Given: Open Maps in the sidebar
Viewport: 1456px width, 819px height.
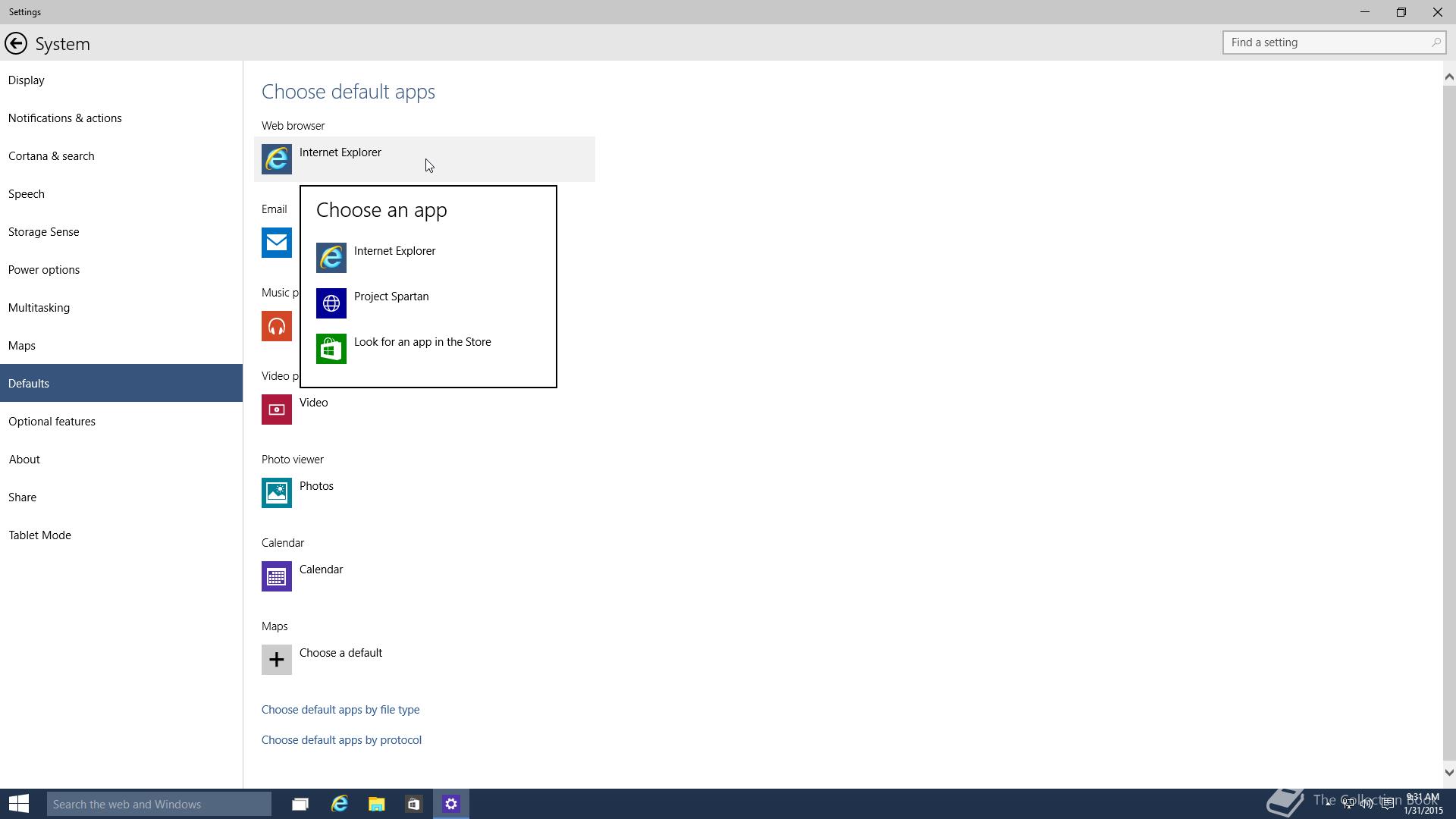Looking at the screenshot, I should 121,345.
